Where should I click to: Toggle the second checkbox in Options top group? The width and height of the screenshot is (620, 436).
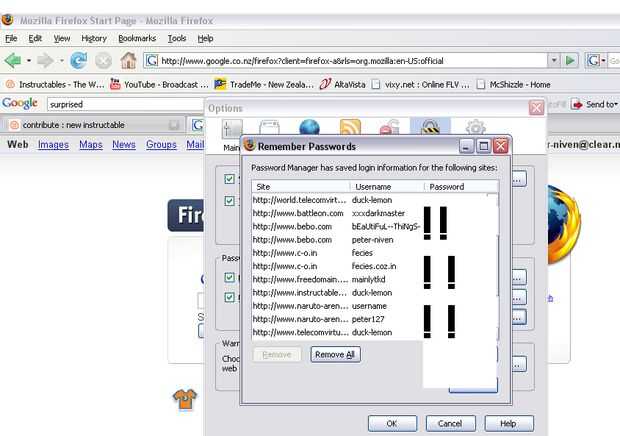229,201
